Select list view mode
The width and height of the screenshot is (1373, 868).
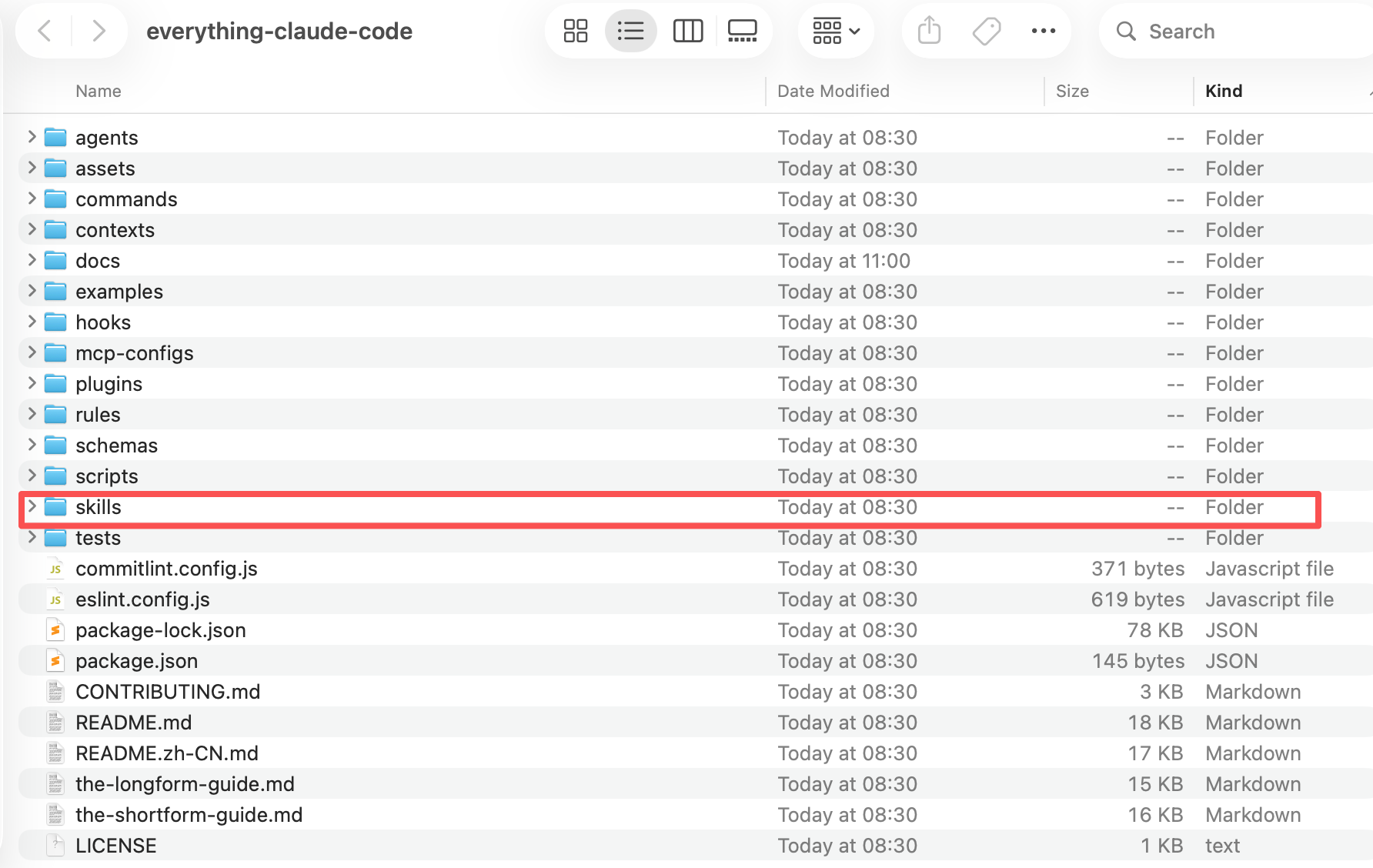pos(630,31)
